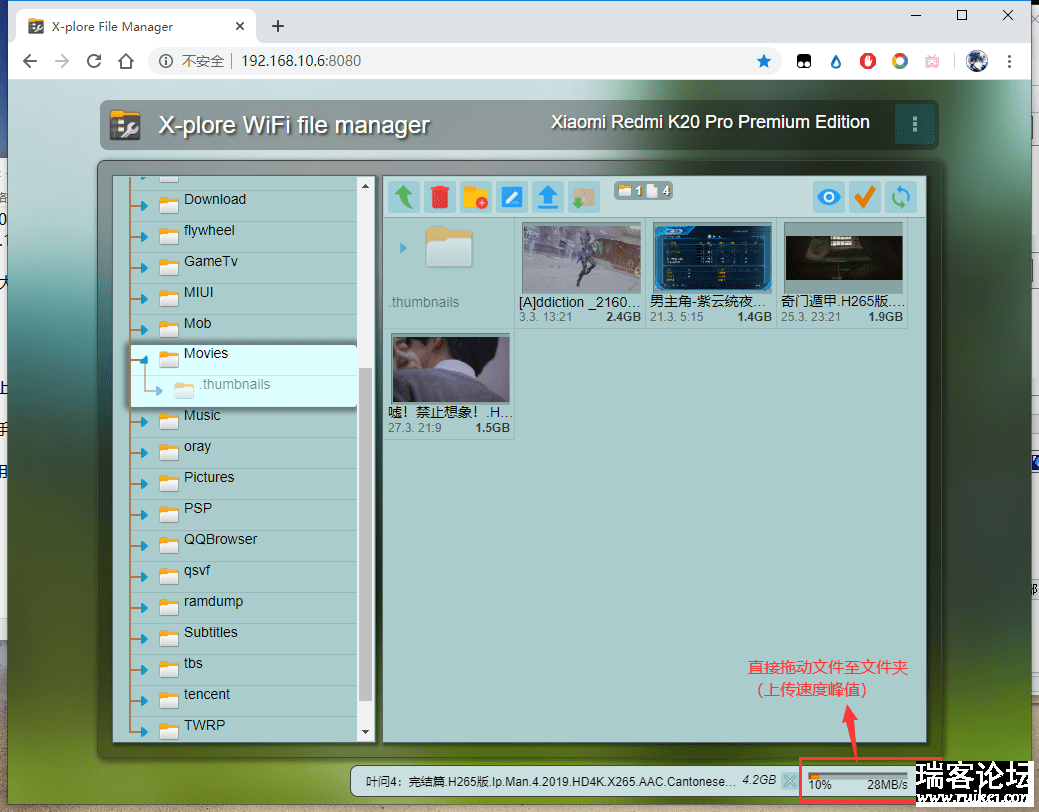Open the Chrome three-dot menu
1039x812 pixels.
pyautogui.click(x=1009, y=62)
